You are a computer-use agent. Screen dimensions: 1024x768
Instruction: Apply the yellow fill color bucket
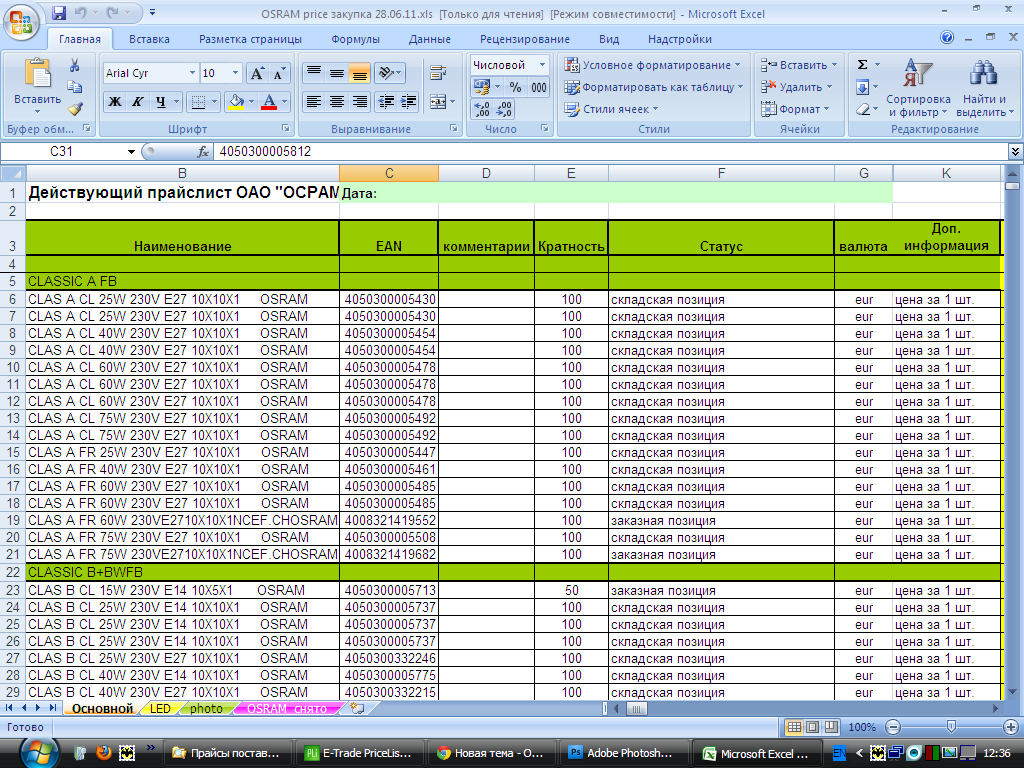pos(236,102)
